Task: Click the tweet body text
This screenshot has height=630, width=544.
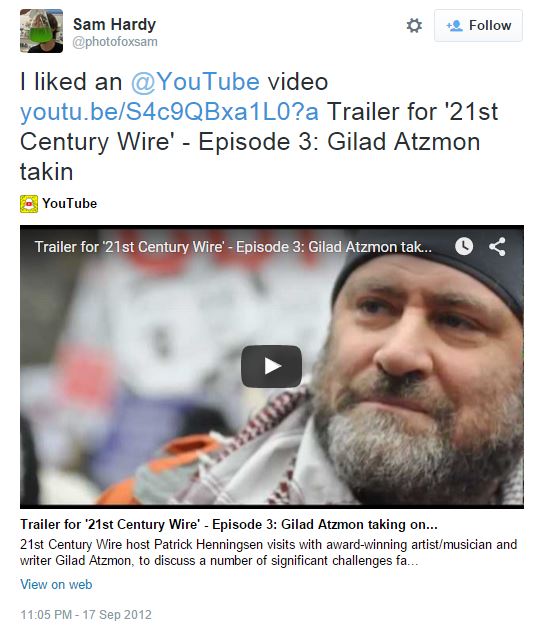Action: (x=259, y=126)
